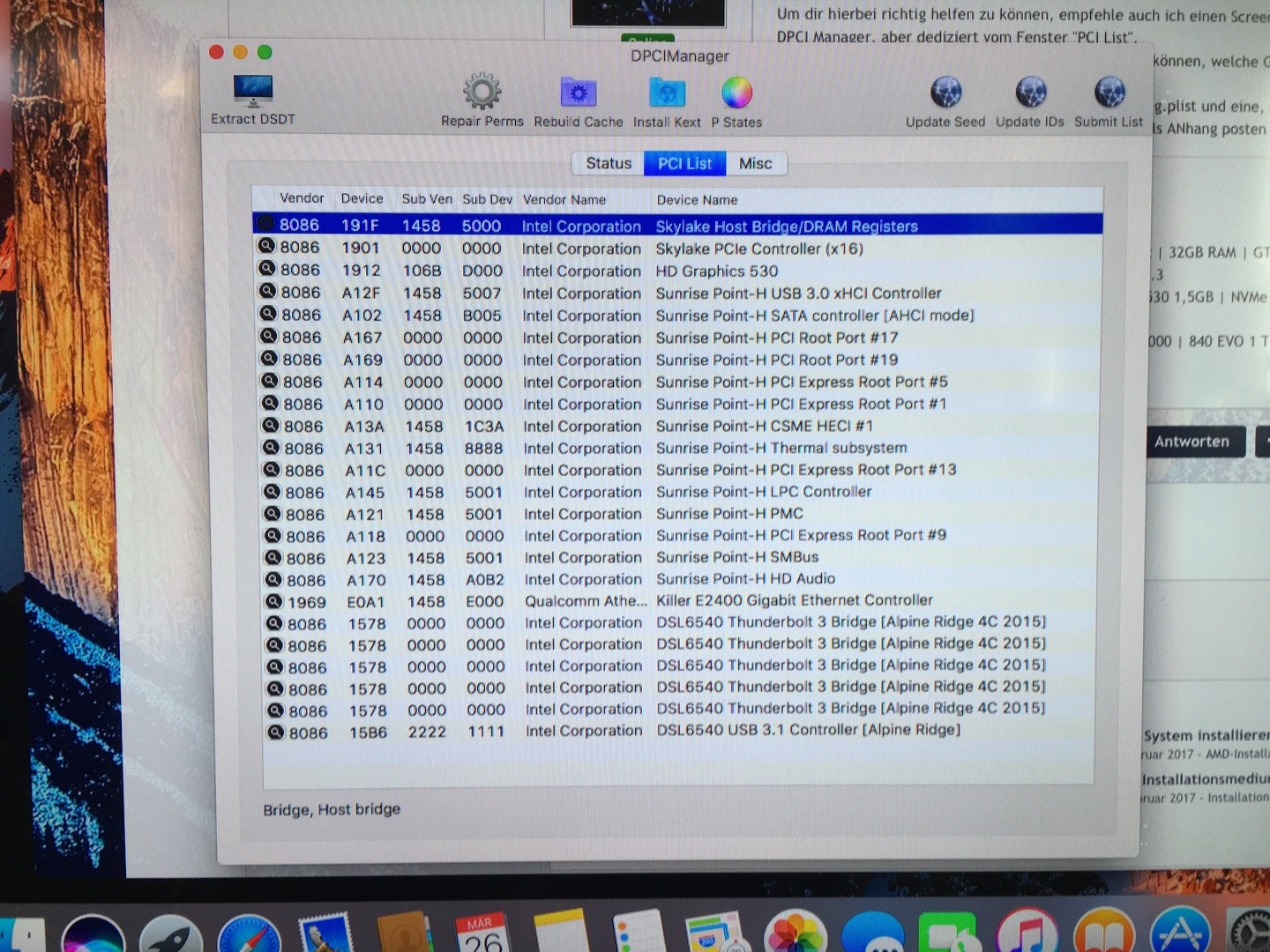Sort by the Device Name column header
1270x952 pixels.
pos(697,200)
